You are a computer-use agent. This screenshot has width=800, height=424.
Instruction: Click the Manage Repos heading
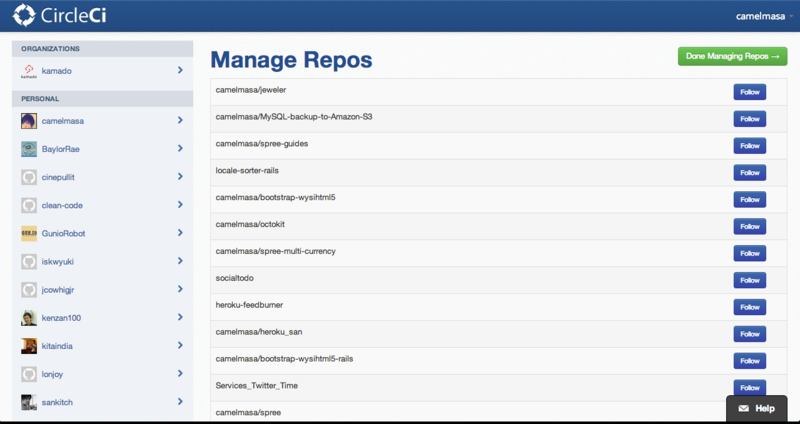pyautogui.click(x=291, y=60)
